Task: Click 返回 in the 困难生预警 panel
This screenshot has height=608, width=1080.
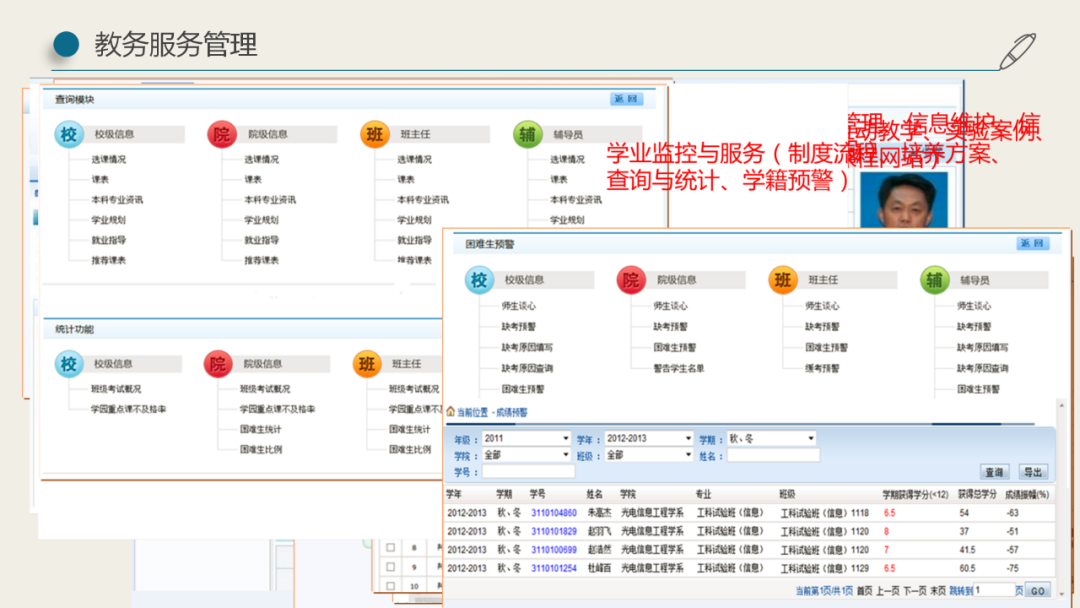Action: coord(1032,244)
